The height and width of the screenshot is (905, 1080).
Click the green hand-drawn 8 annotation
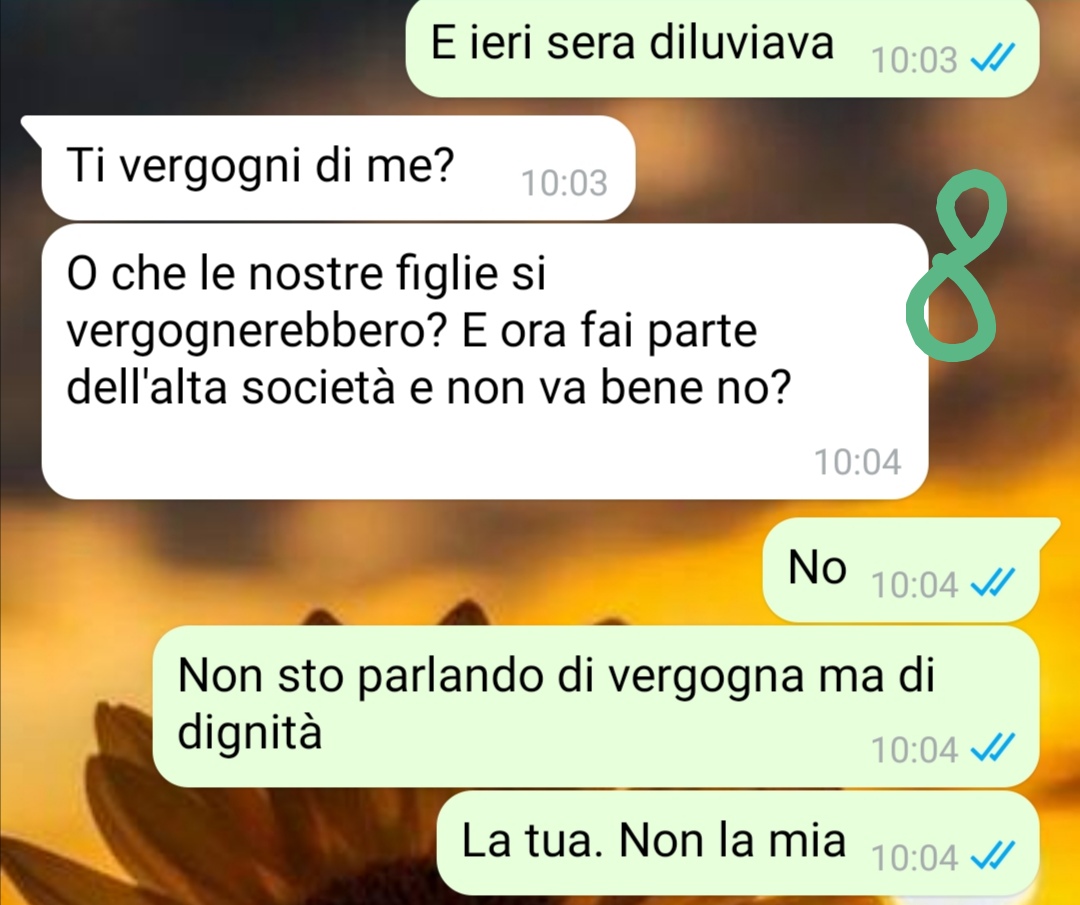[956, 264]
